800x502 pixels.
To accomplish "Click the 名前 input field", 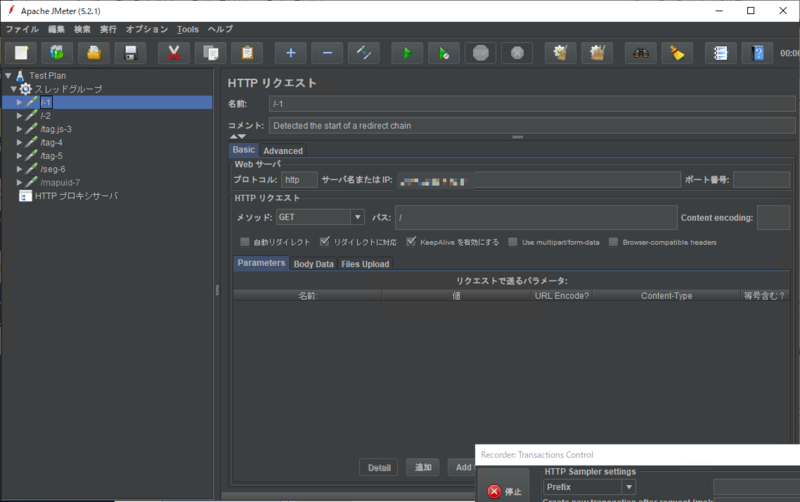I will [532, 104].
